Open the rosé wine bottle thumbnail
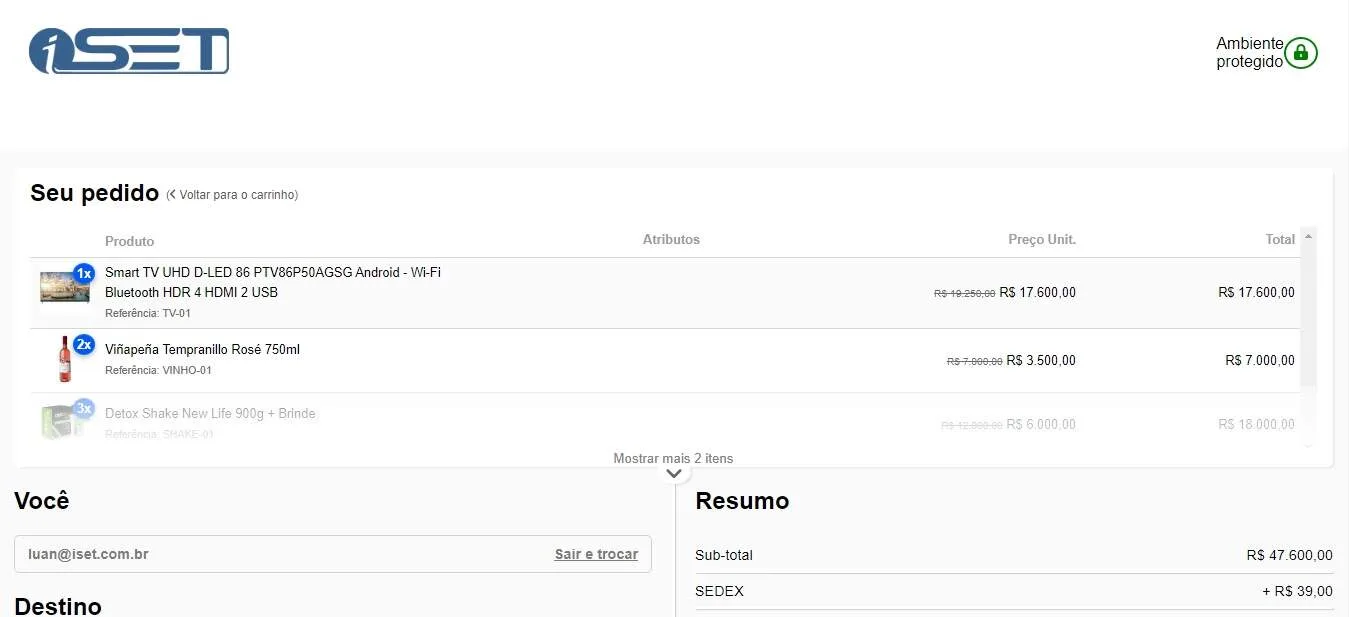This screenshot has height=617, width=1349. tap(65, 359)
